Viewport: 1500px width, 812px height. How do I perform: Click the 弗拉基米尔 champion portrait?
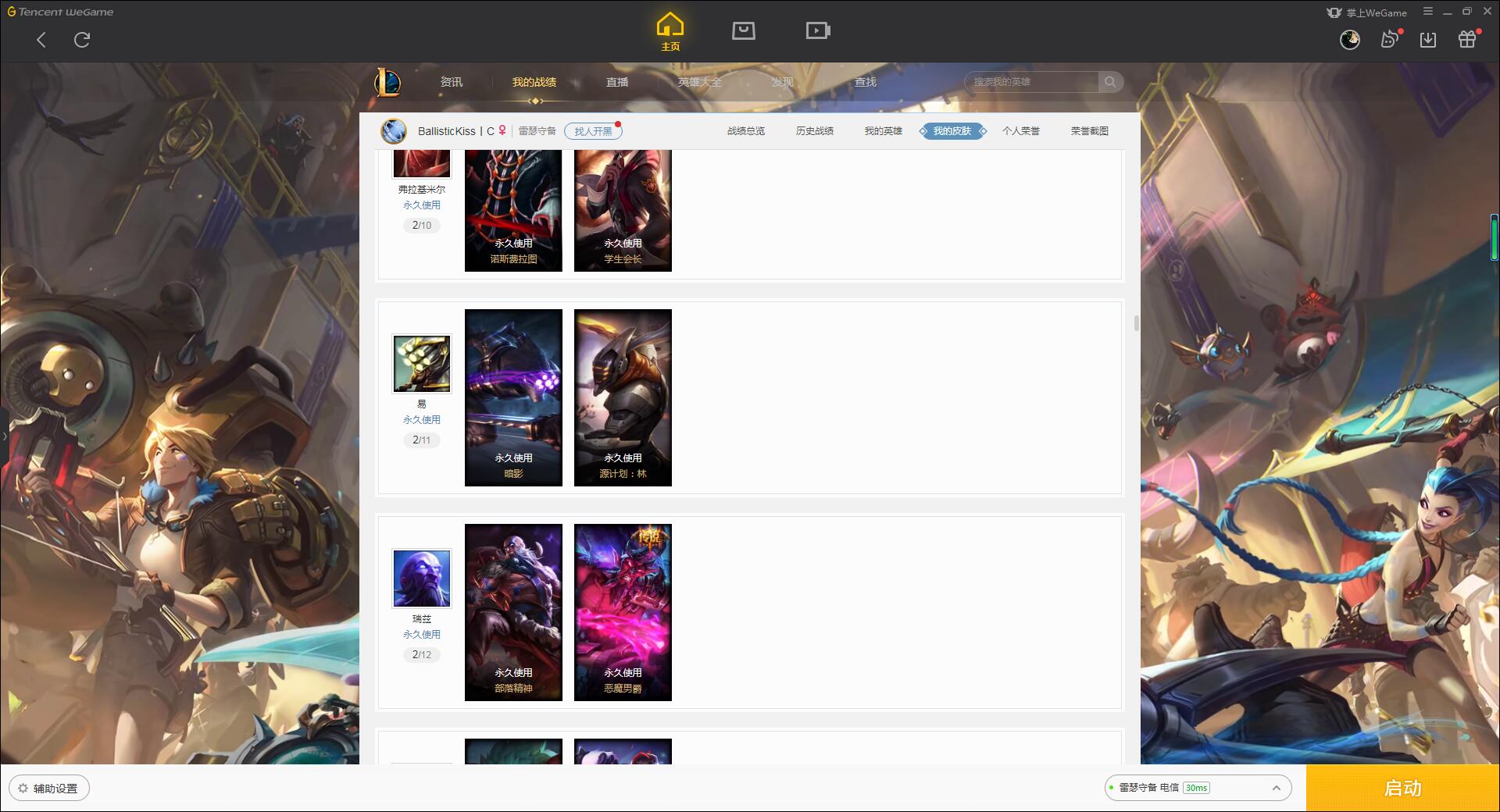click(422, 163)
